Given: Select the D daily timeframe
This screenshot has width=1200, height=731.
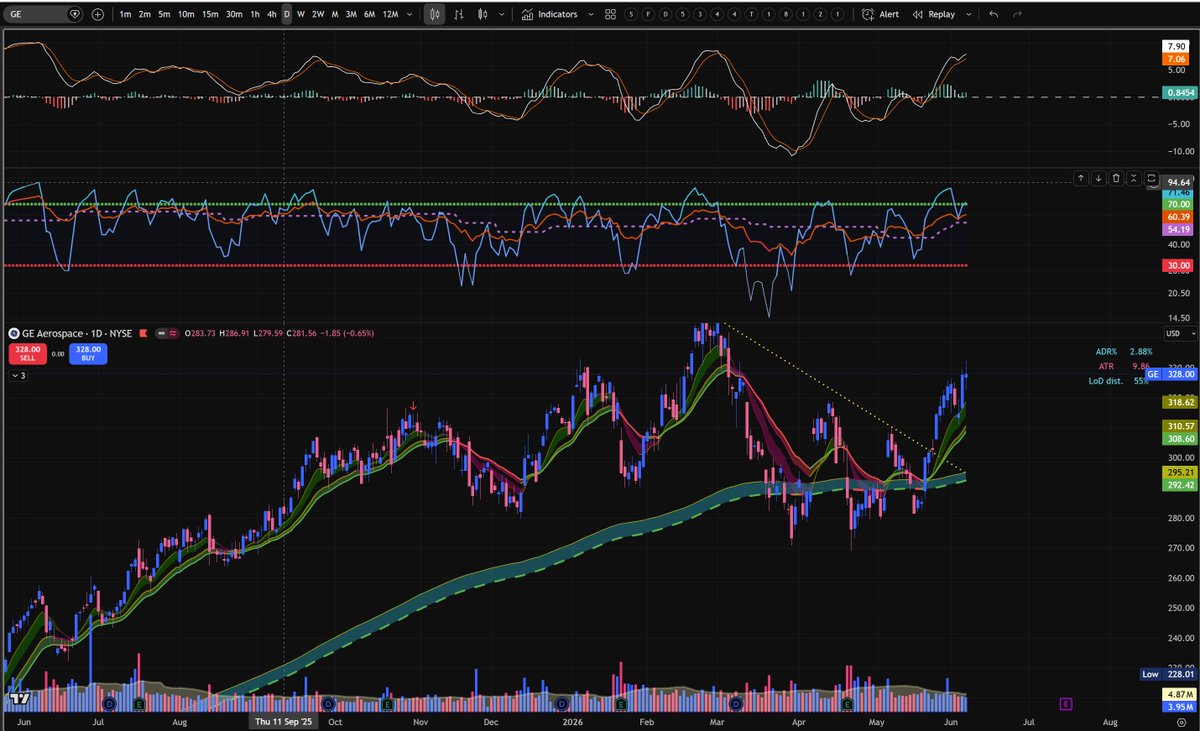Looking at the screenshot, I should (x=287, y=15).
